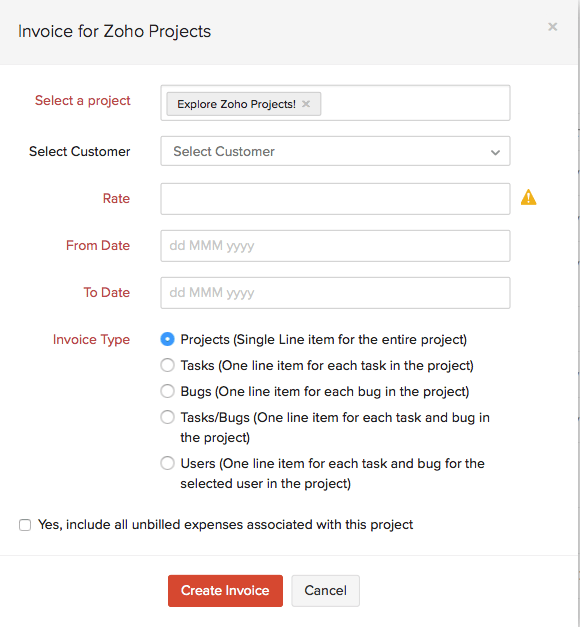Select Tasks/Bugs invoice type option
The height and width of the screenshot is (627, 580).
tap(167, 417)
